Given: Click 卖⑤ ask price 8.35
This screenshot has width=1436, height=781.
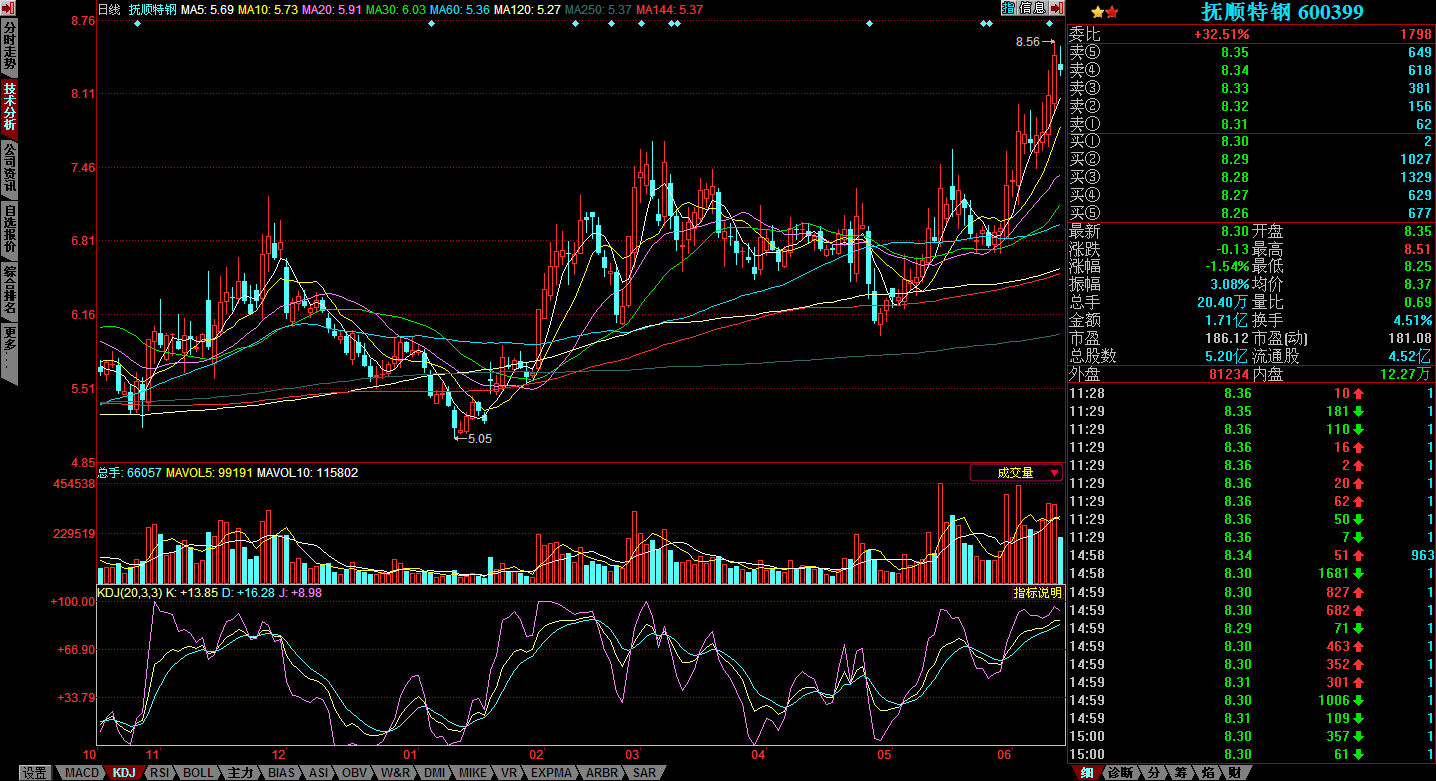Looking at the screenshot, I should click(x=1235, y=52).
